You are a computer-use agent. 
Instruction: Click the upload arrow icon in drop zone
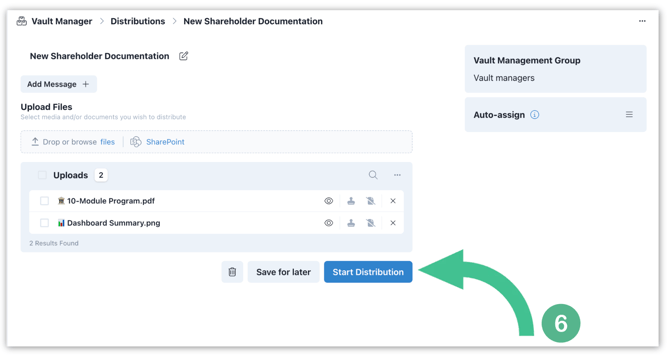(x=35, y=141)
